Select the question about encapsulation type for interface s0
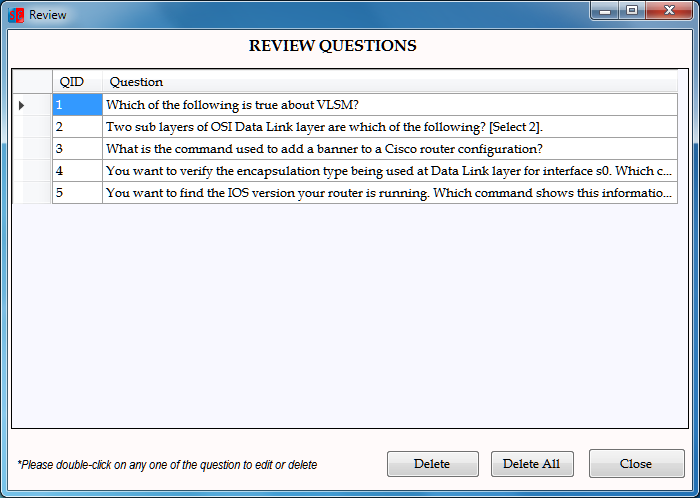 click(x=390, y=170)
